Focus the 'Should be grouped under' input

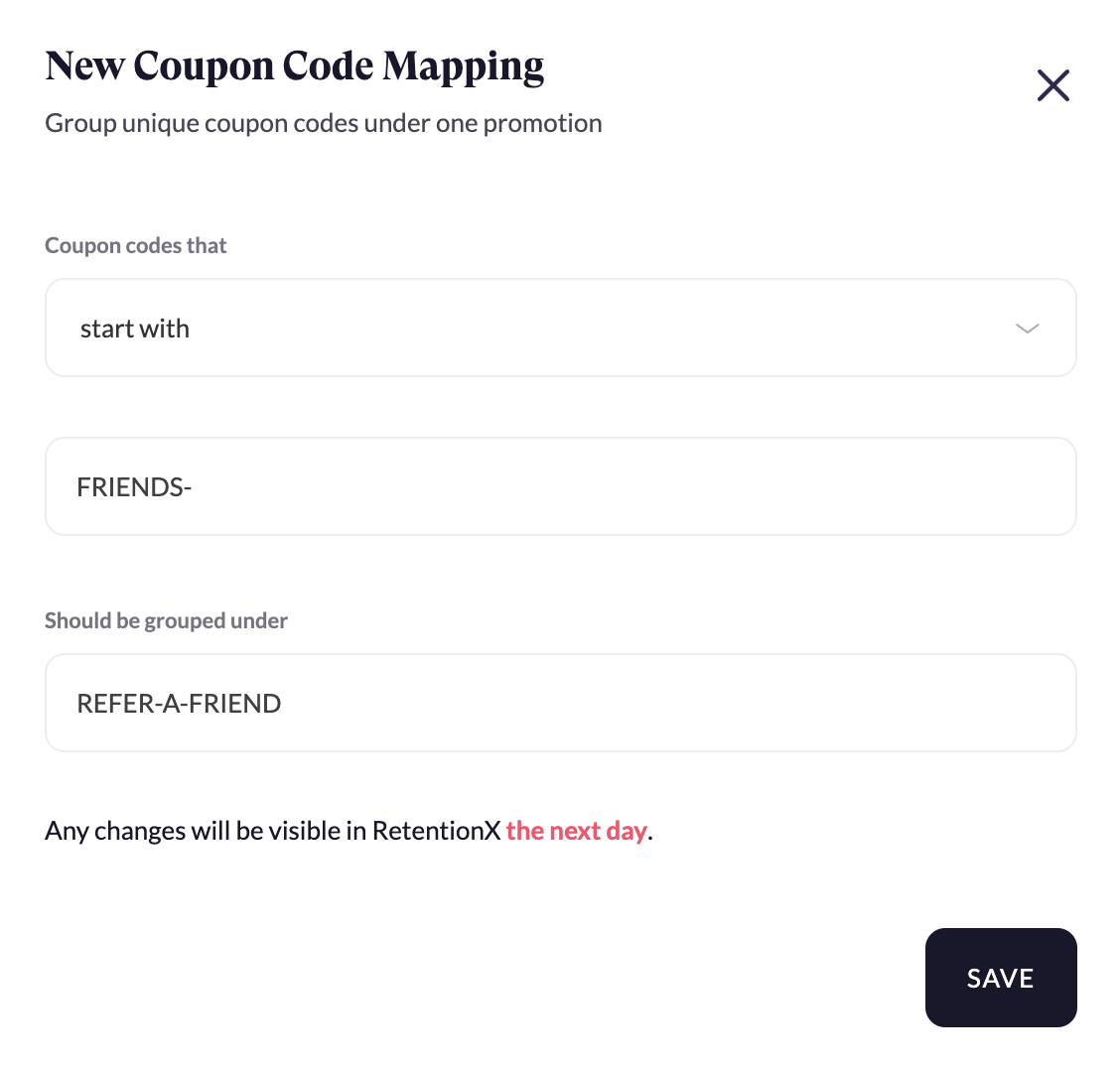pyautogui.click(x=560, y=703)
